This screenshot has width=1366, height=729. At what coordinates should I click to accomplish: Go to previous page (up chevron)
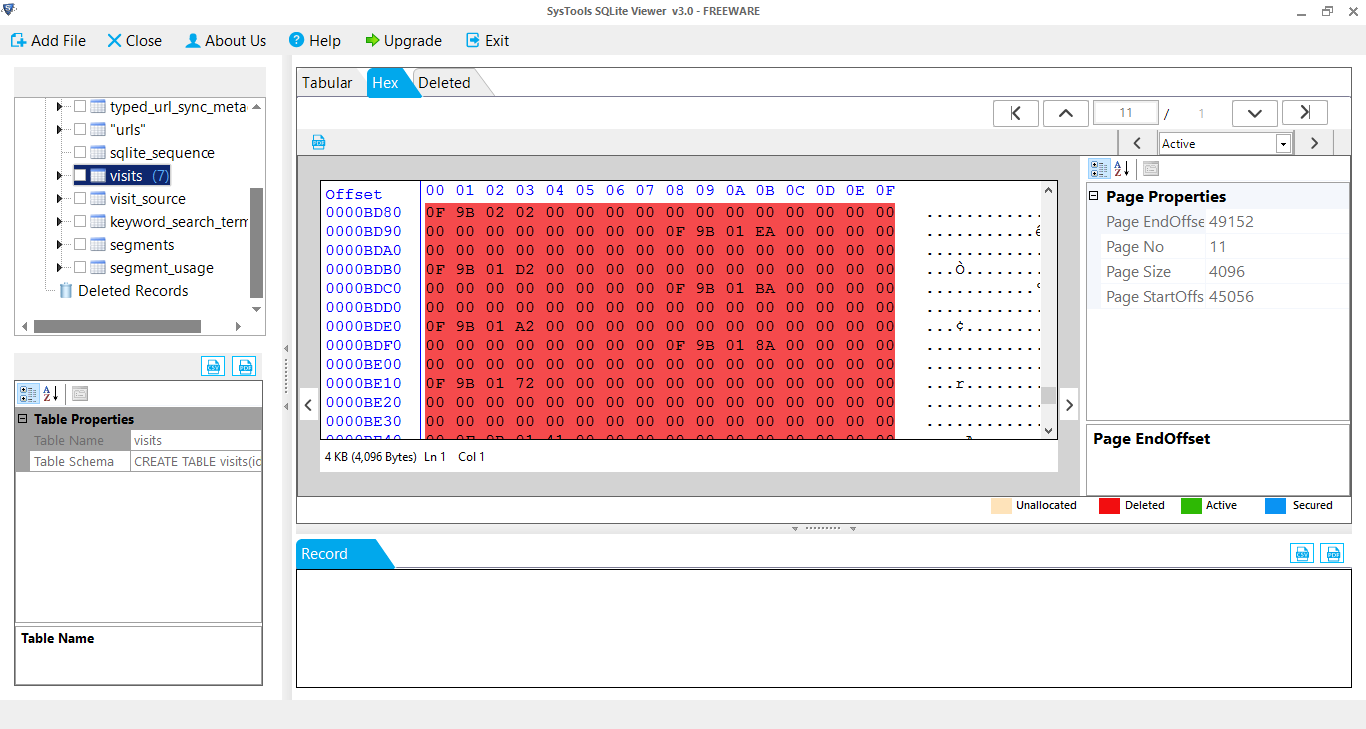coord(1066,113)
